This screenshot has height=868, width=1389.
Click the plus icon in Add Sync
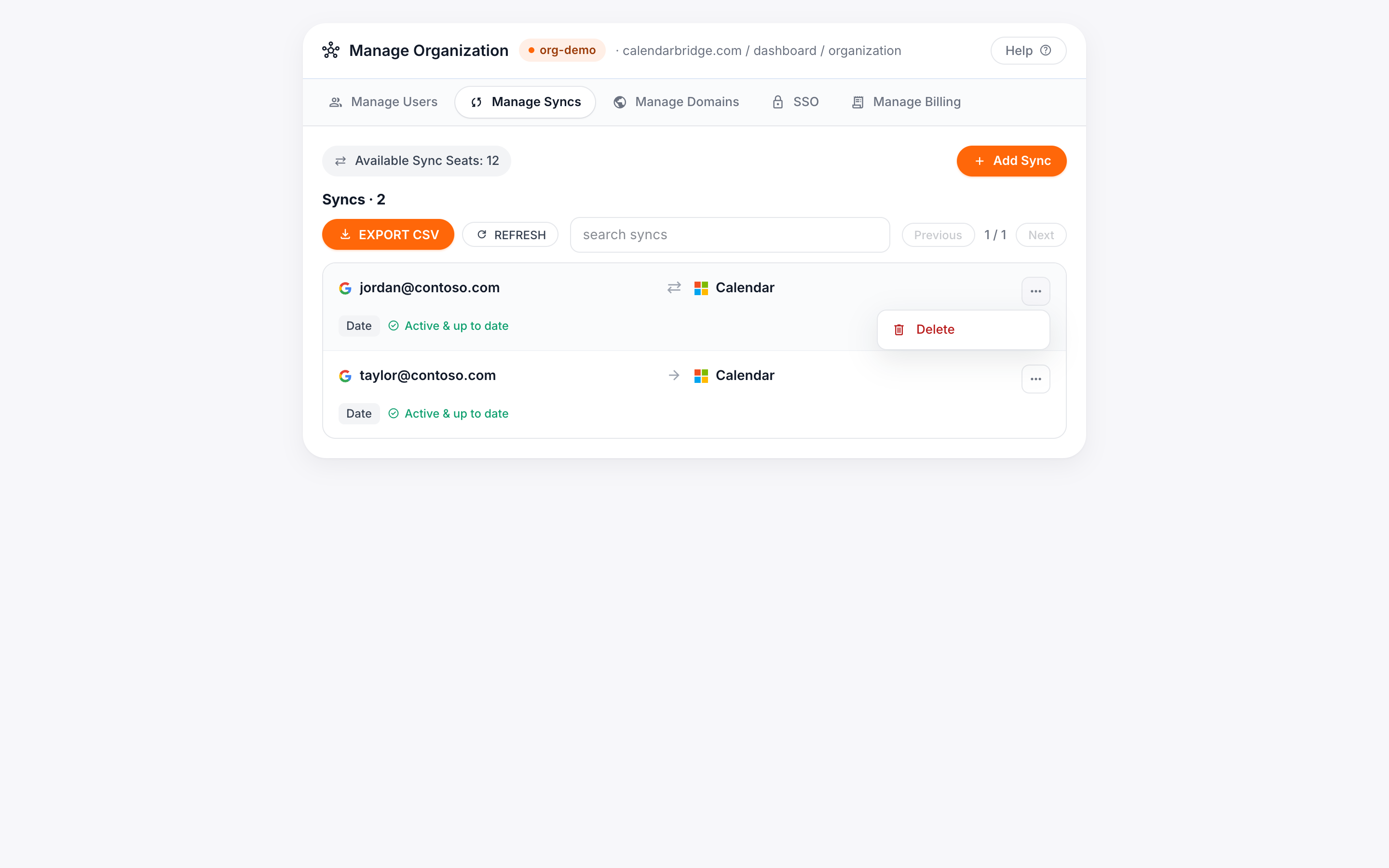pyautogui.click(x=979, y=162)
